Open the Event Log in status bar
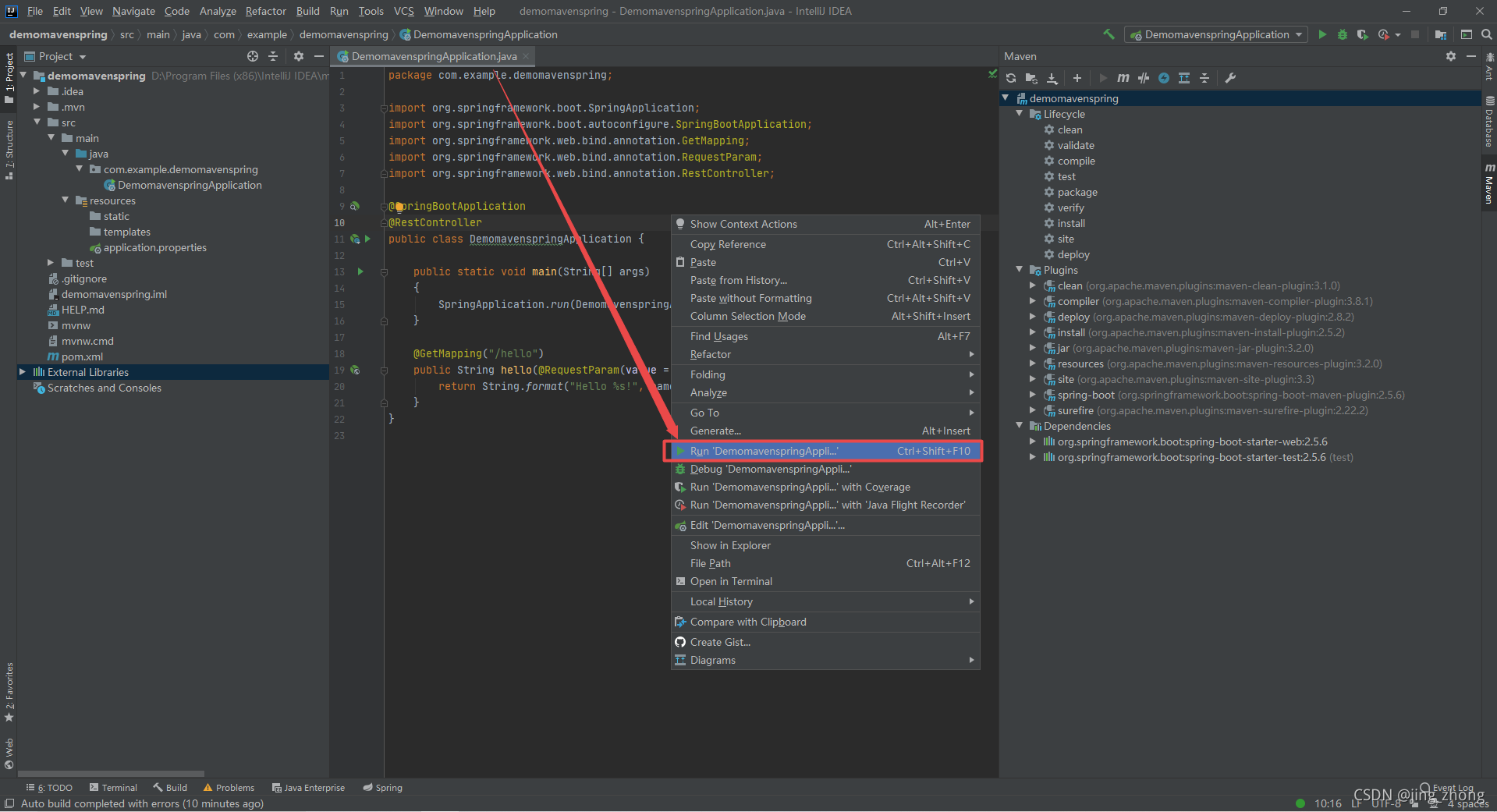The width and height of the screenshot is (1497, 812). click(1447, 788)
